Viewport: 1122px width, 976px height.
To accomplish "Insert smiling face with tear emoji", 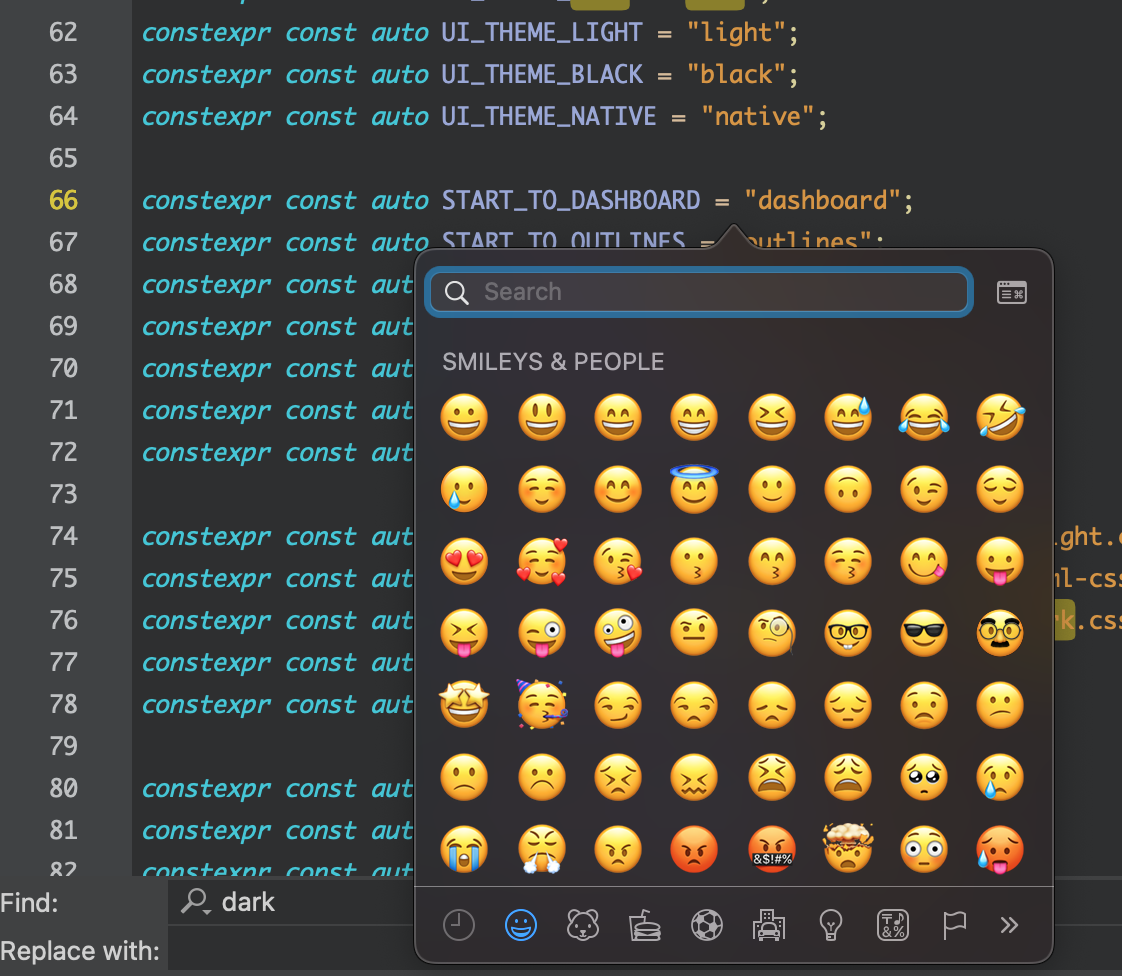I will point(464,489).
